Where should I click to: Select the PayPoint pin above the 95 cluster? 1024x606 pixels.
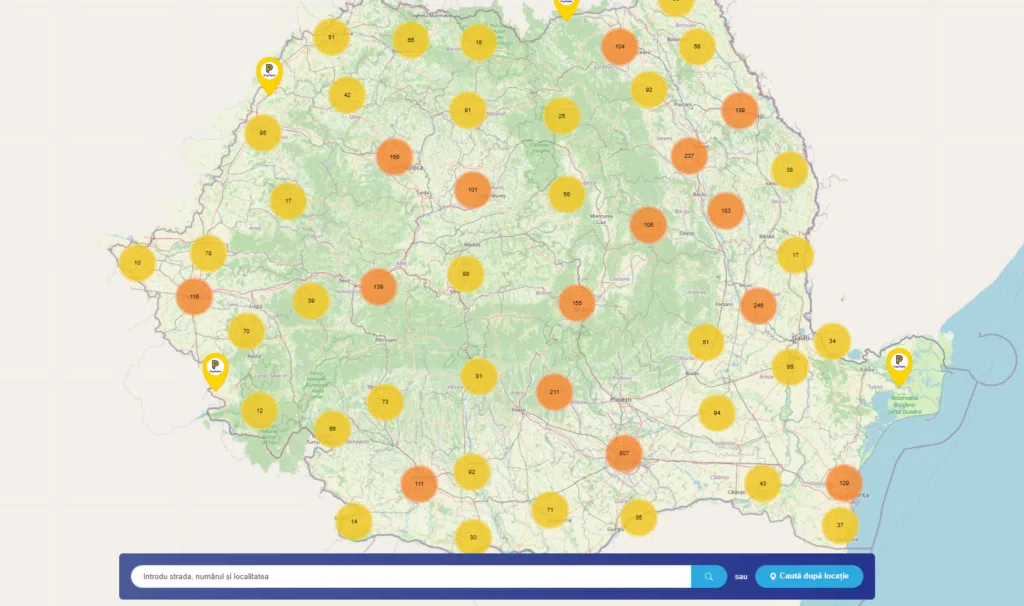point(269,74)
